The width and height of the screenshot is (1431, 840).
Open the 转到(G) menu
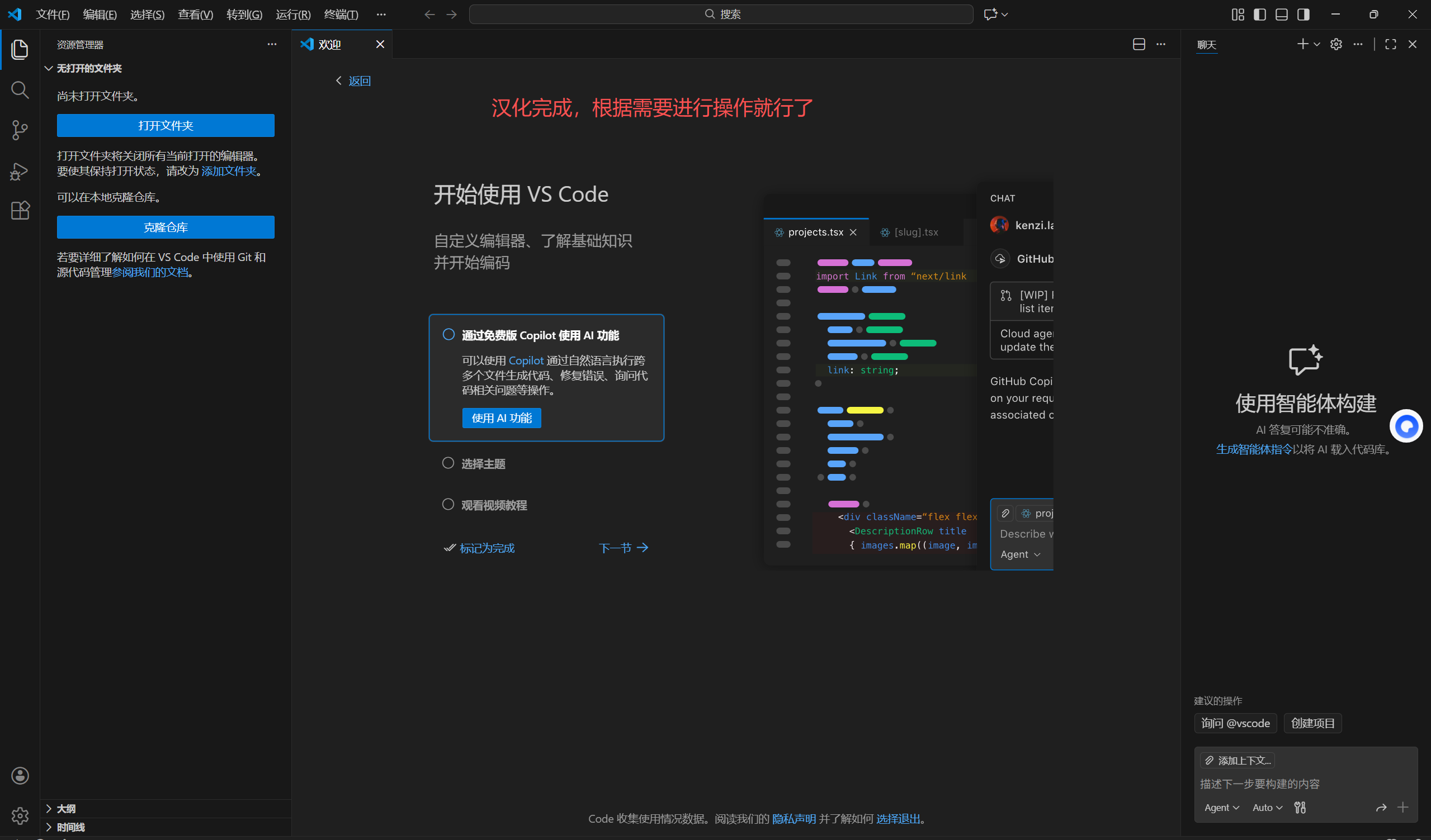click(244, 14)
